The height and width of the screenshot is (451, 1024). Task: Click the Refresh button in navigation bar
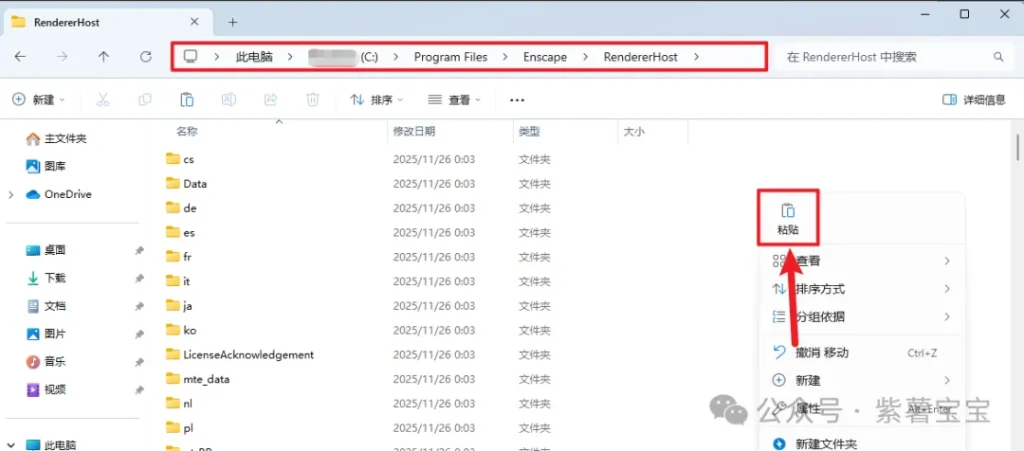(x=146, y=57)
